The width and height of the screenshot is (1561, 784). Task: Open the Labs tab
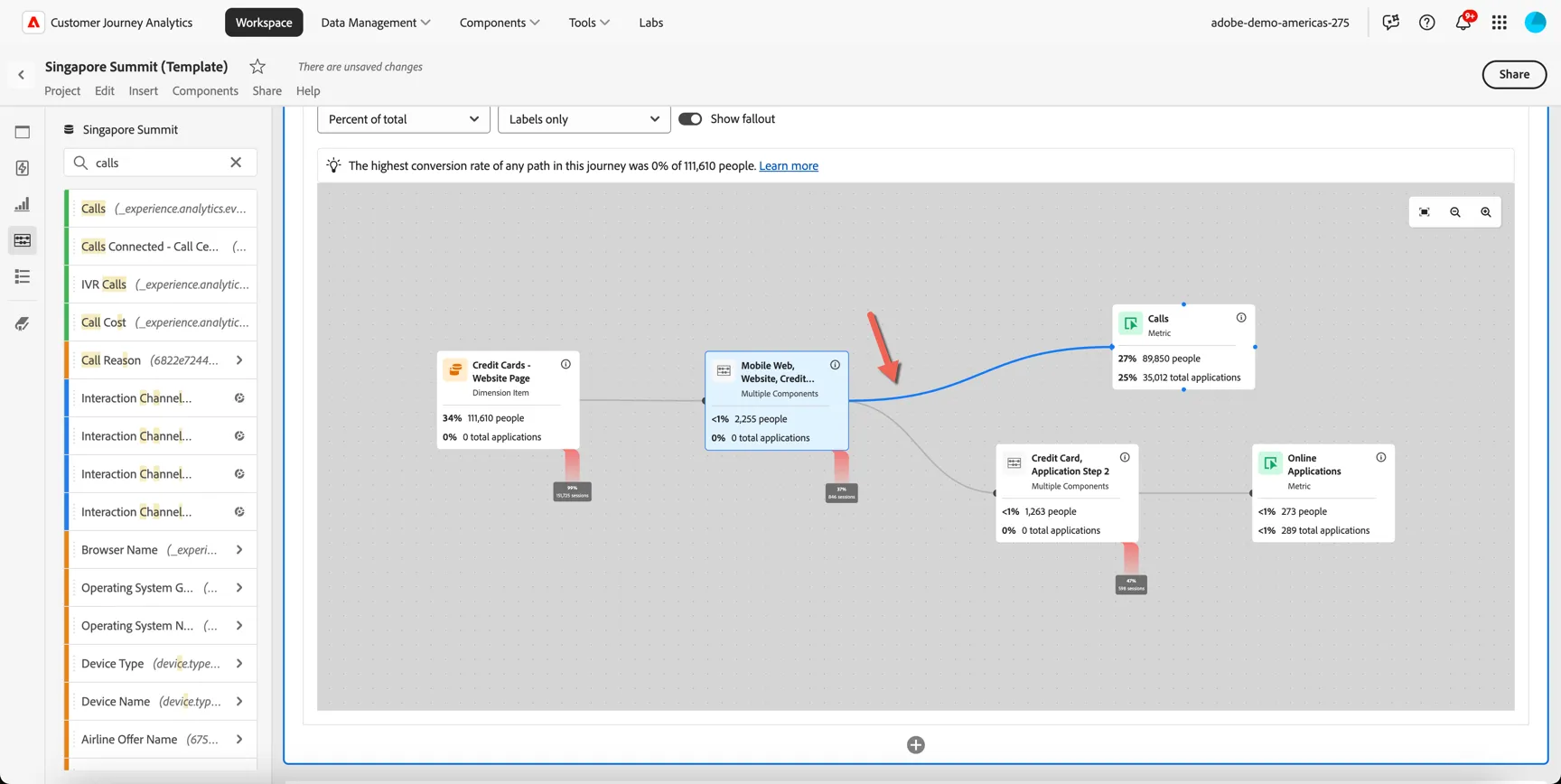[651, 23]
